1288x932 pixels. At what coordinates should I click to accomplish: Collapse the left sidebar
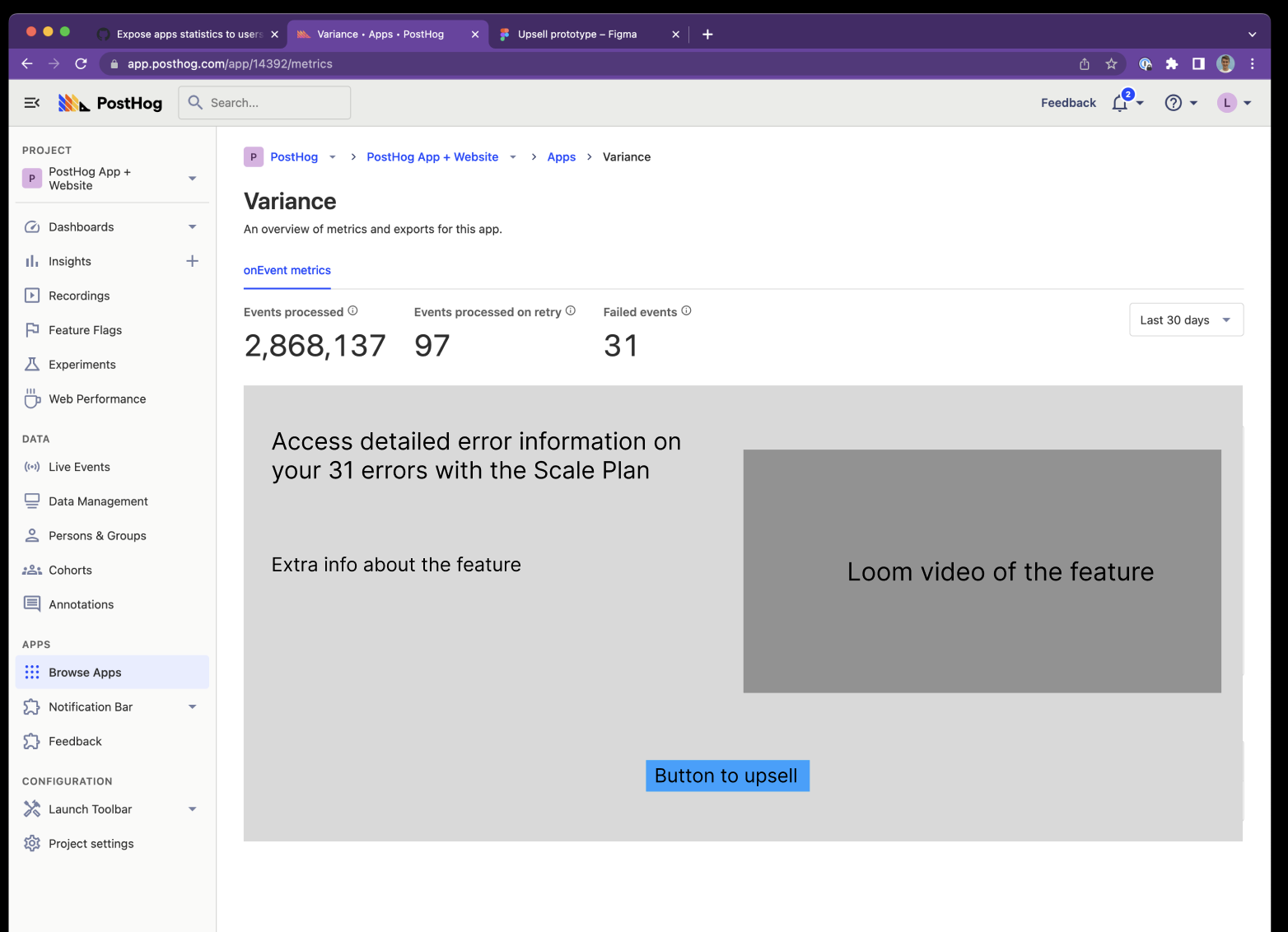pyautogui.click(x=31, y=102)
